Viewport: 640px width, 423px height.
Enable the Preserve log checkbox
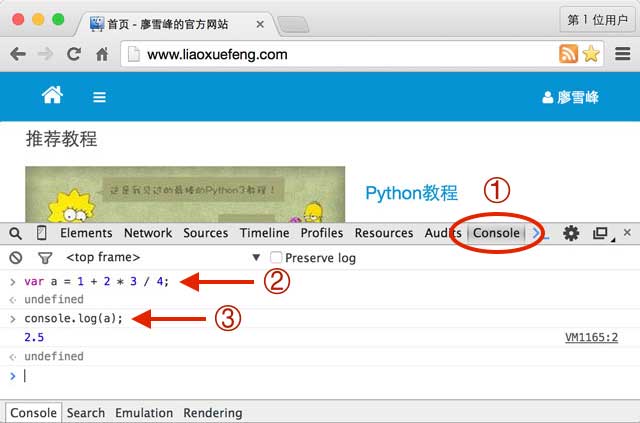276,258
